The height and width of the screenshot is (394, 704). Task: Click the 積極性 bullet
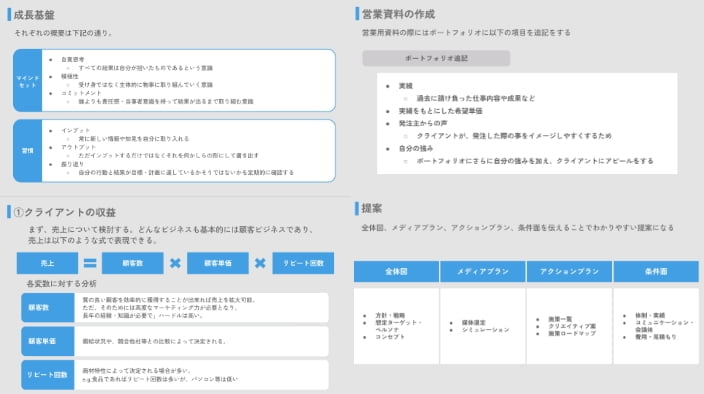(x=70, y=76)
